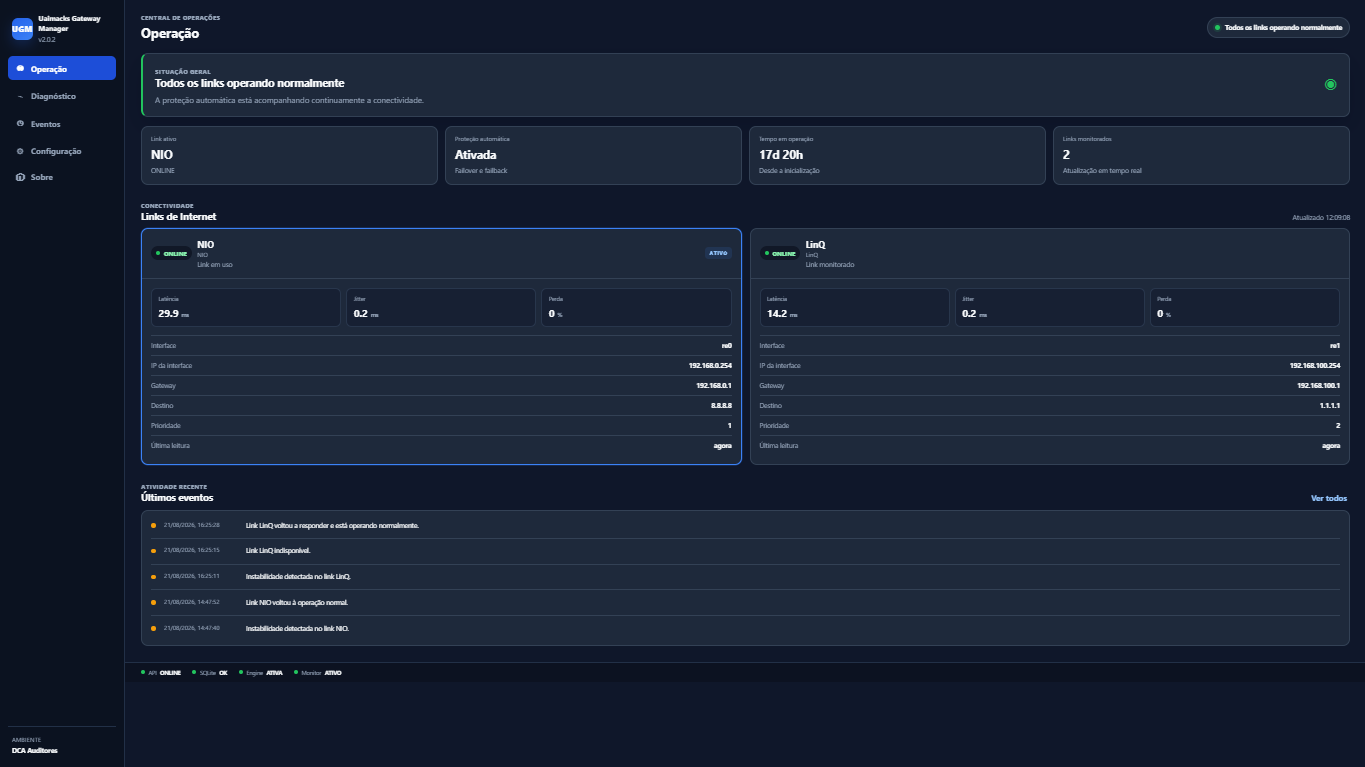Viewport: 1365px width, 767px height.
Task: Click LinQ interface value re1
Action: 1335,346
